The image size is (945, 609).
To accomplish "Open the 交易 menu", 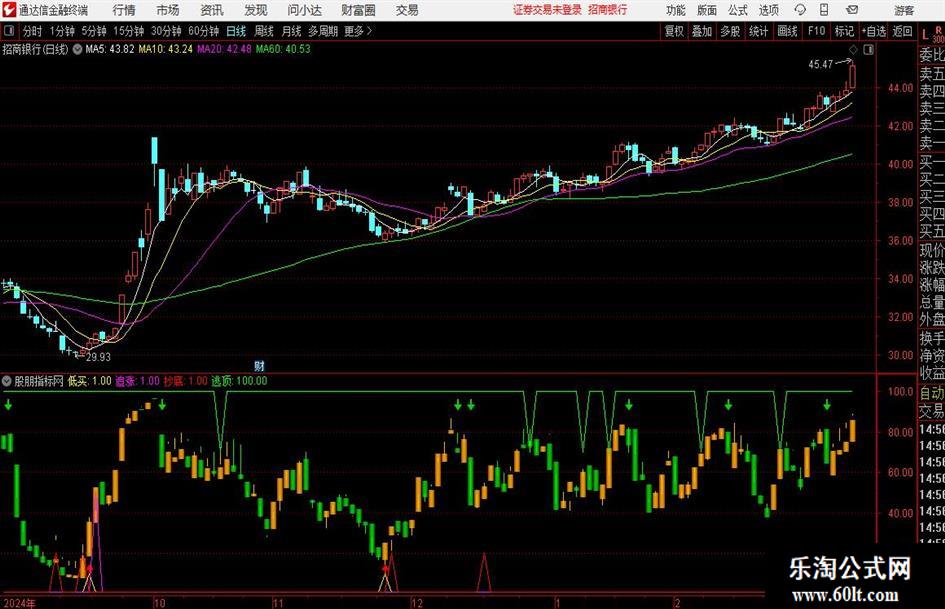I will (407, 10).
